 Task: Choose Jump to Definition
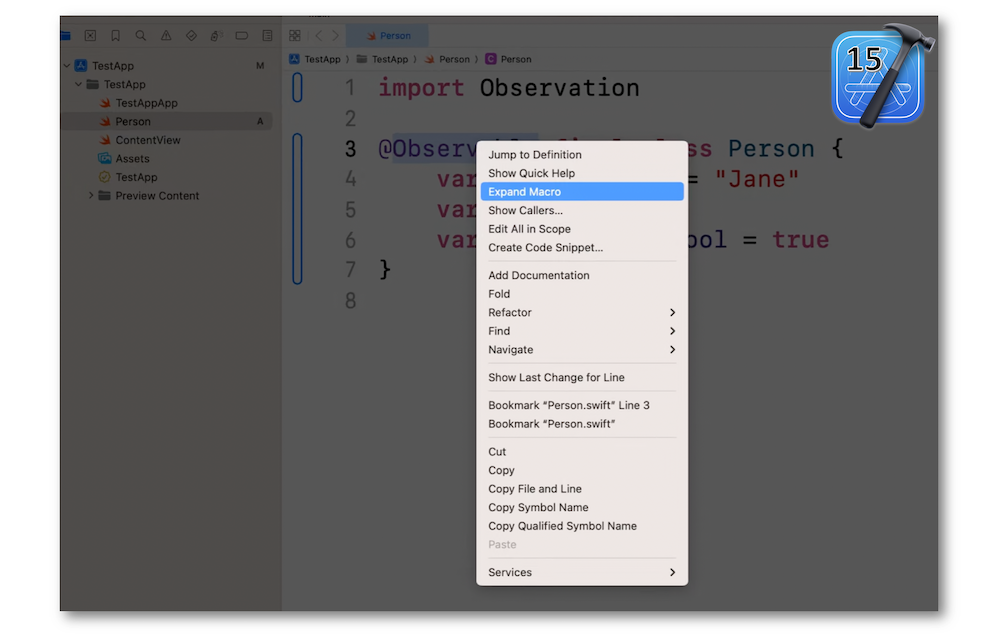click(x=582, y=154)
